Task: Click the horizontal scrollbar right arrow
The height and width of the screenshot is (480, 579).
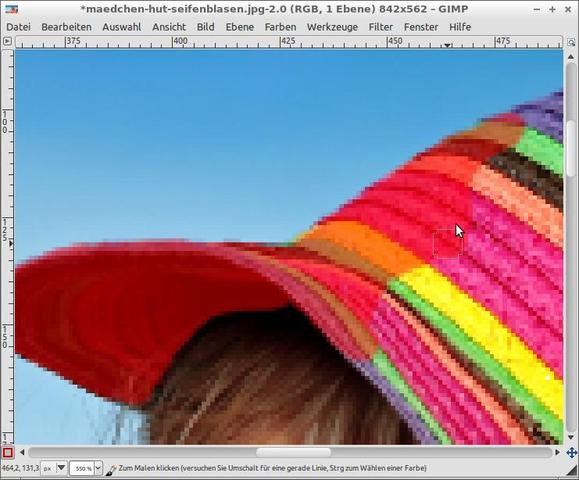Action: [558, 452]
